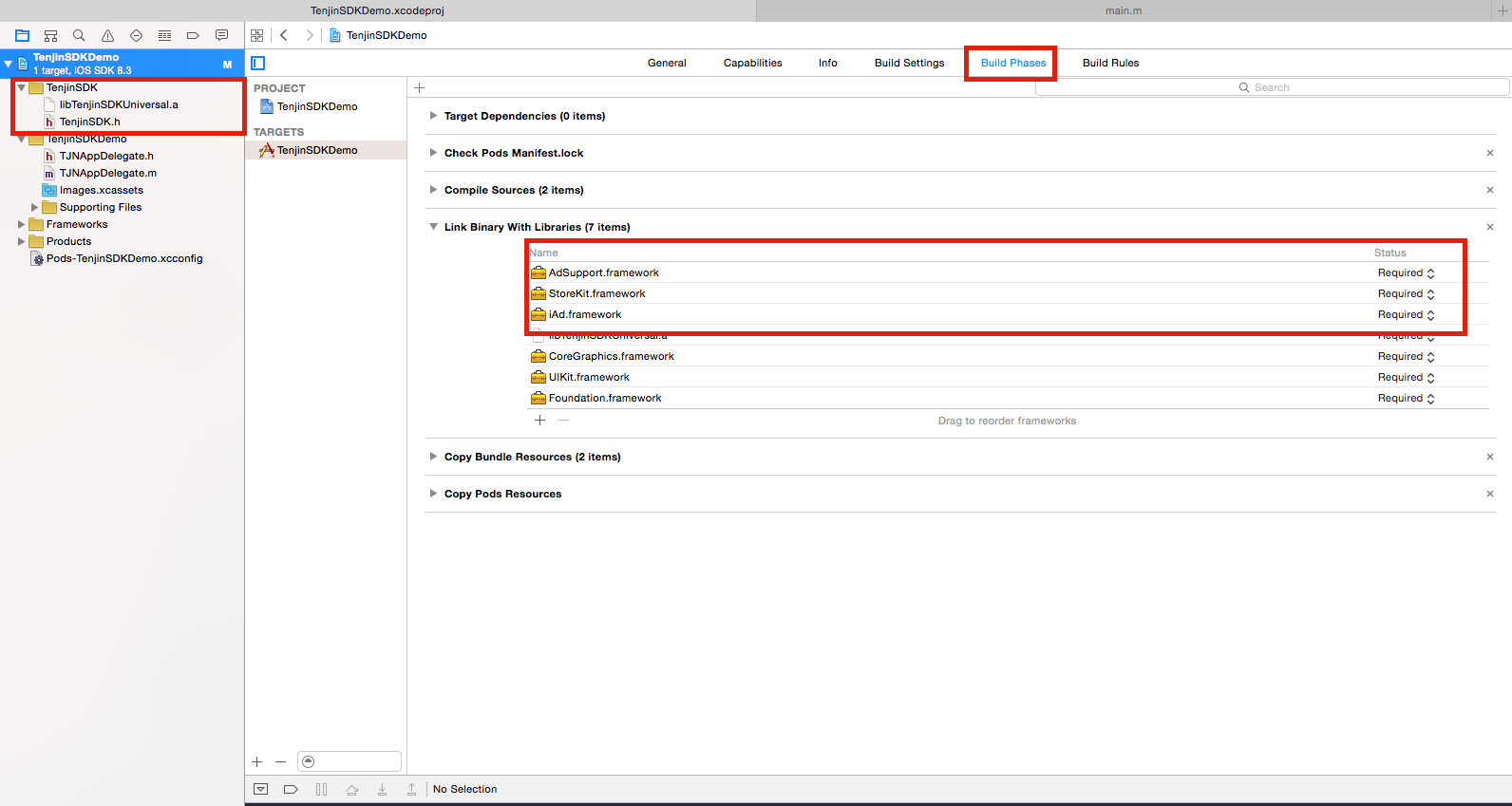This screenshot has height=806, width=1512.
Task: Switch to the main.m editor tab
Action: pyautogui.click(x=1124, y=10)
